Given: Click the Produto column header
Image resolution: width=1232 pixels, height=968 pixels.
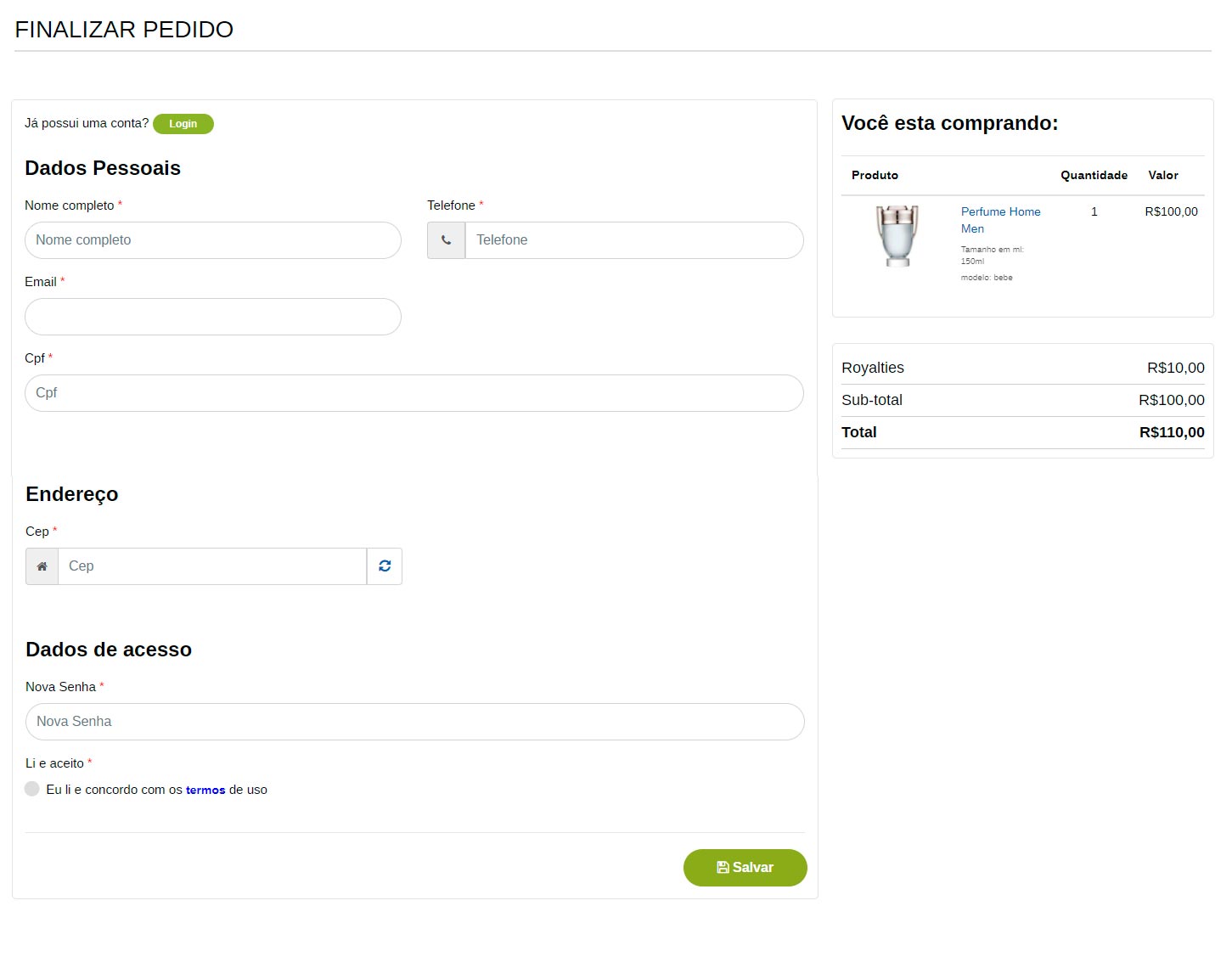Looking at the screenshot, I should [875, 175].
